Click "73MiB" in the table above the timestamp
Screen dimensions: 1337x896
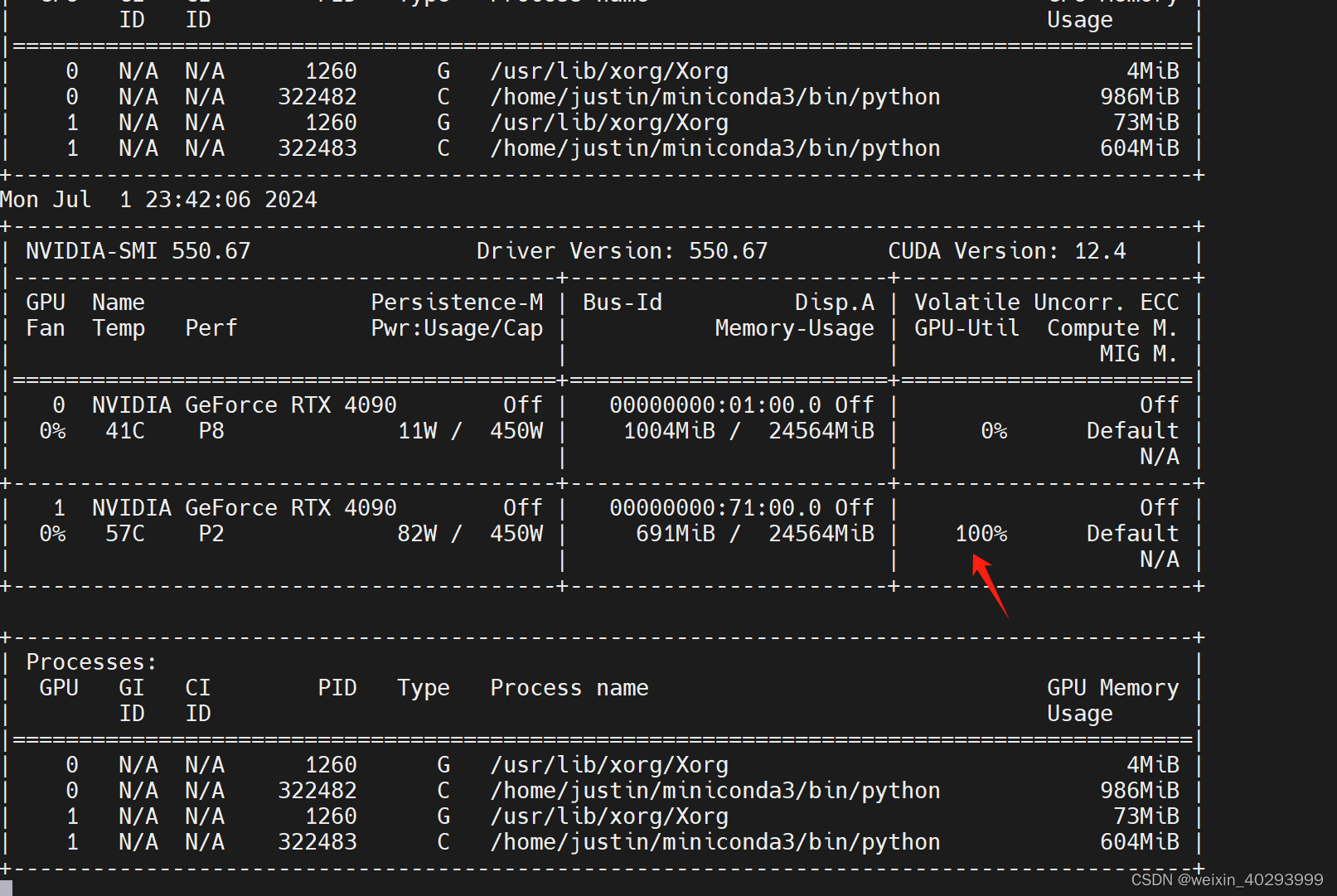click(x=1146, y=123)
